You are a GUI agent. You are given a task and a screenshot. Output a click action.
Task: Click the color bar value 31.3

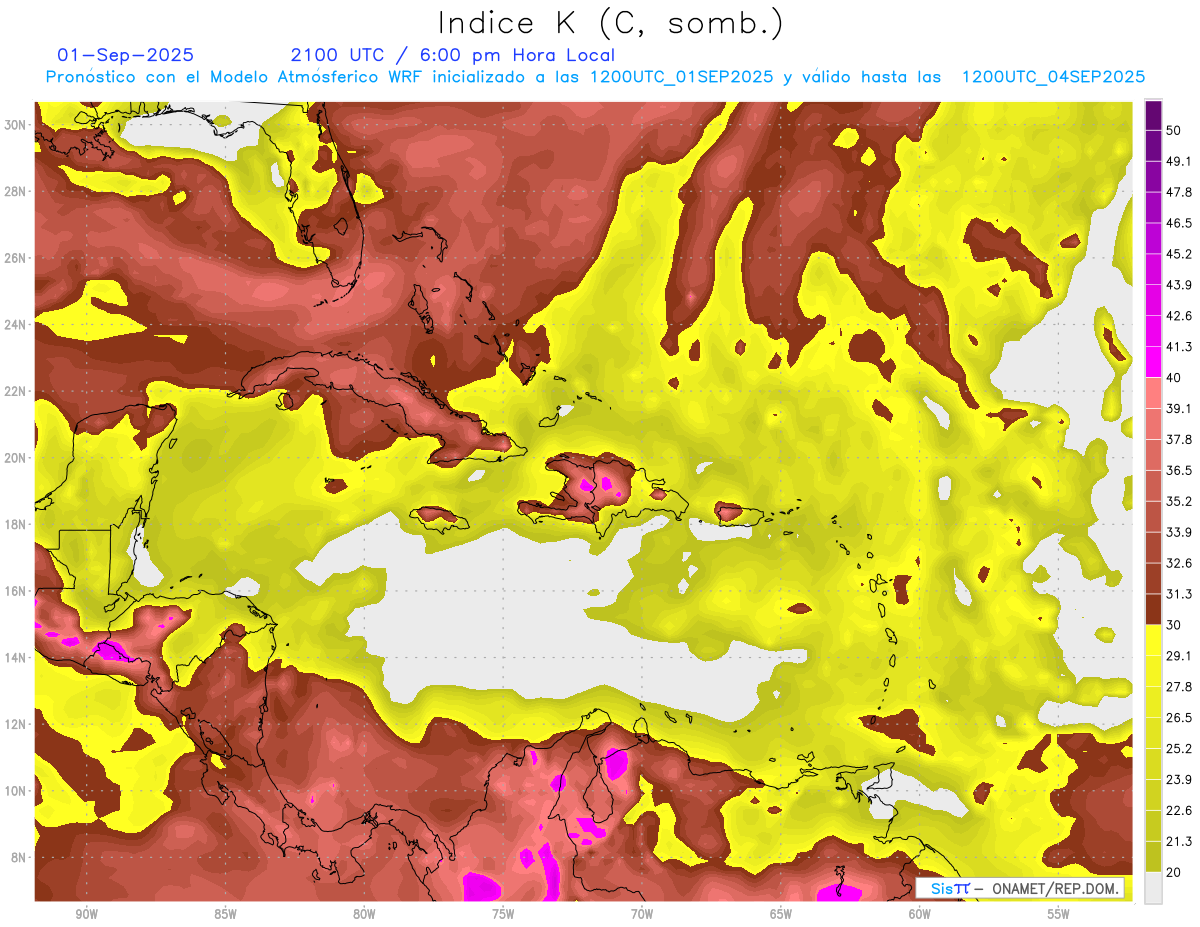tap(1179, 594)
